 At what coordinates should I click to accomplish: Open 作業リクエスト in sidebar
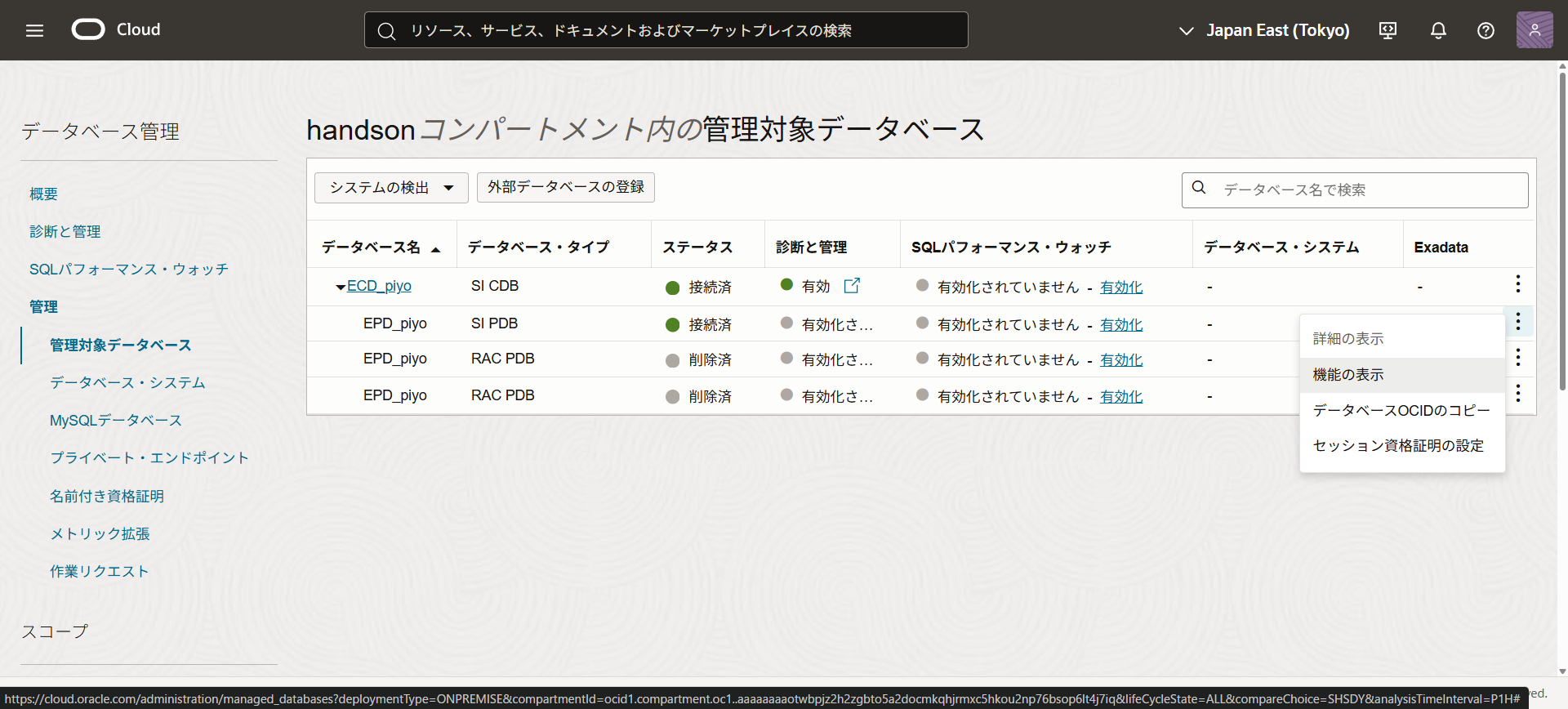(100, 572)
